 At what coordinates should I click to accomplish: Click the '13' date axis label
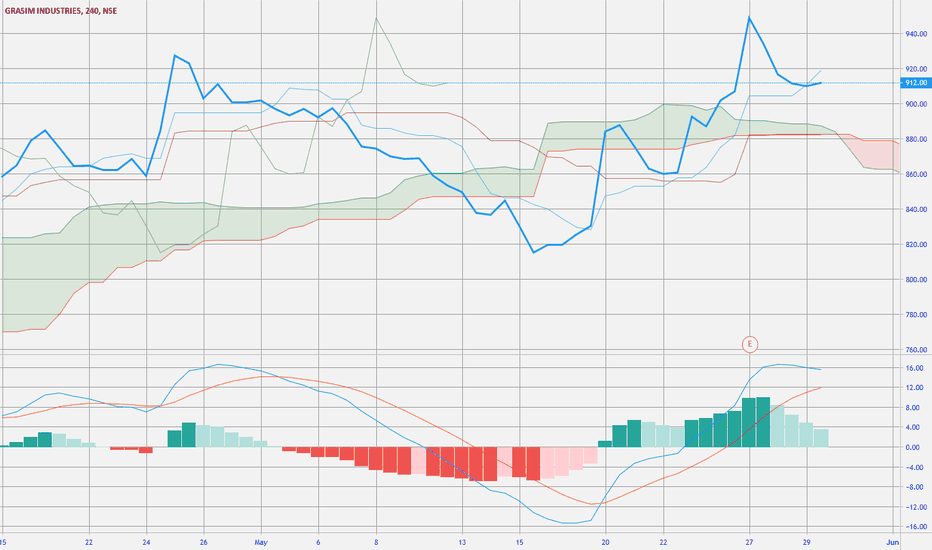tap(462, 542)
